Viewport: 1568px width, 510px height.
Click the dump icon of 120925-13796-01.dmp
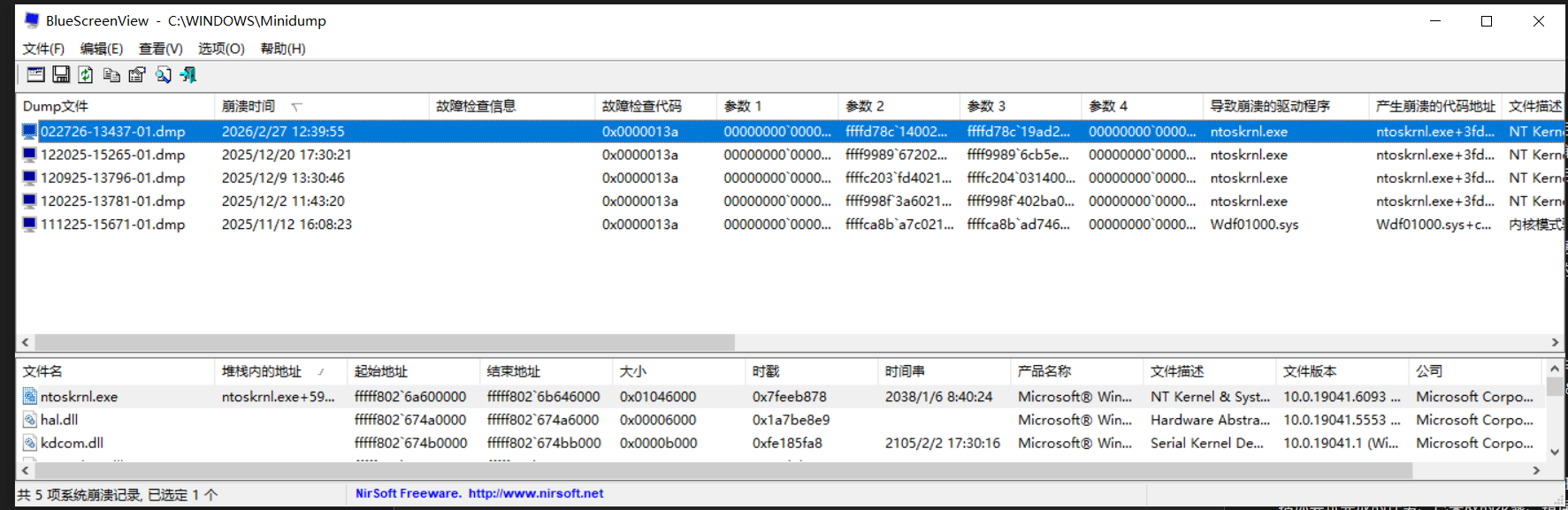[30, 178]
